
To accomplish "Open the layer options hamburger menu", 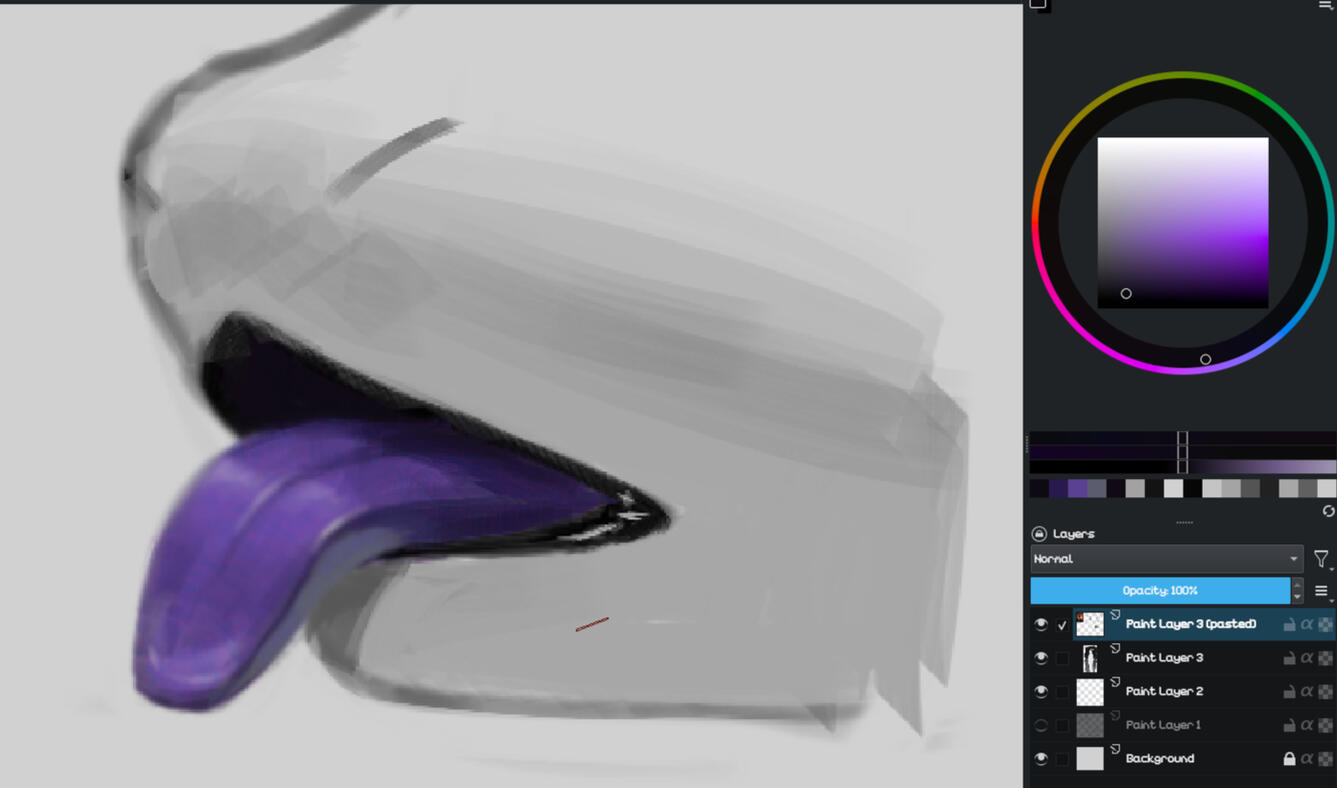I will pyautogui.click(x=1322, y=591).
